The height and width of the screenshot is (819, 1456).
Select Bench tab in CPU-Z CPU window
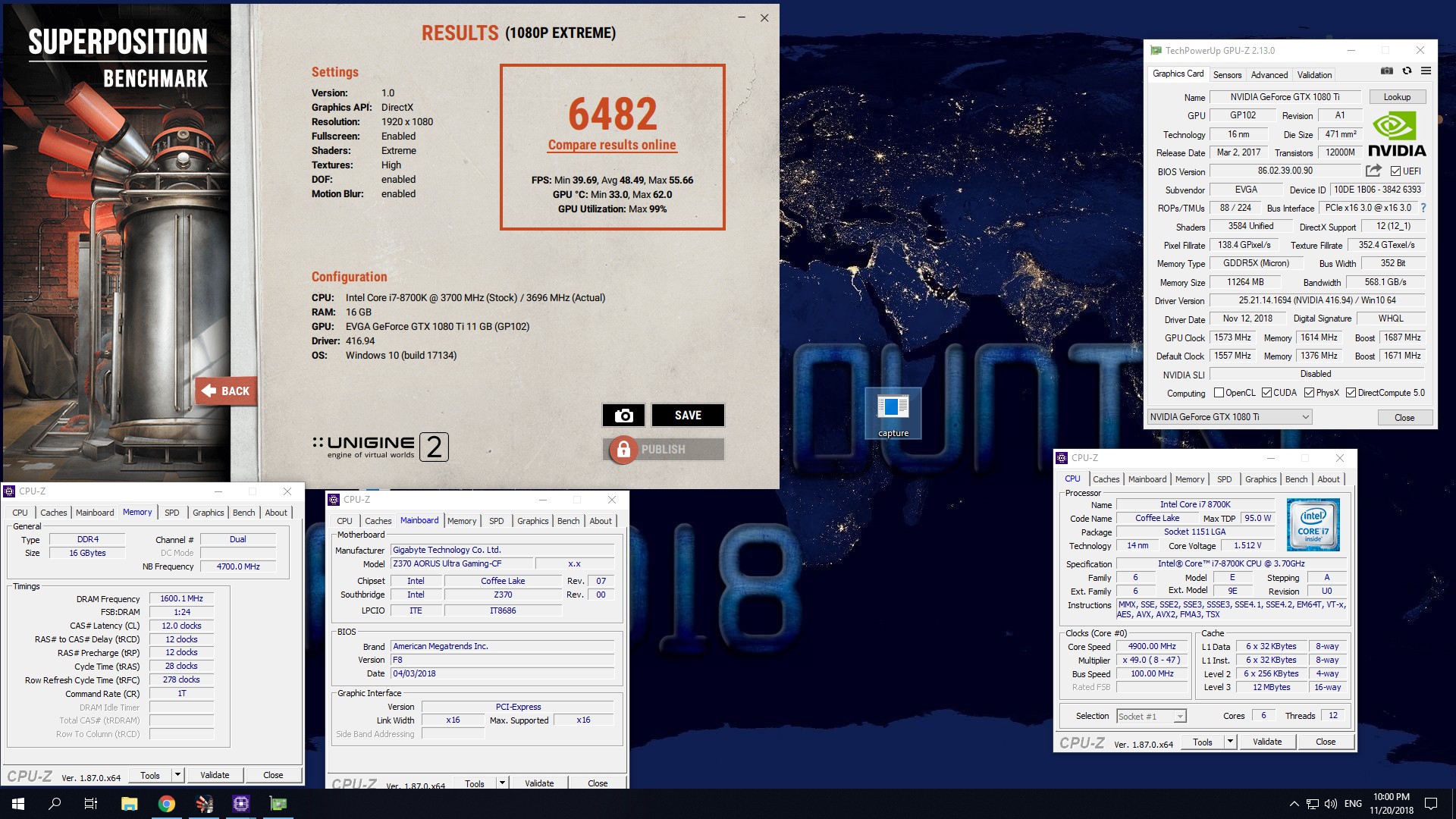[1296, 479]
